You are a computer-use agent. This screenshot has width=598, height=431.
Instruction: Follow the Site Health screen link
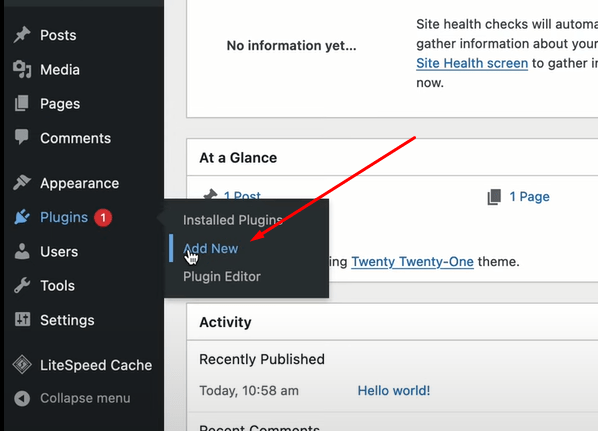(x=472, y=63)
